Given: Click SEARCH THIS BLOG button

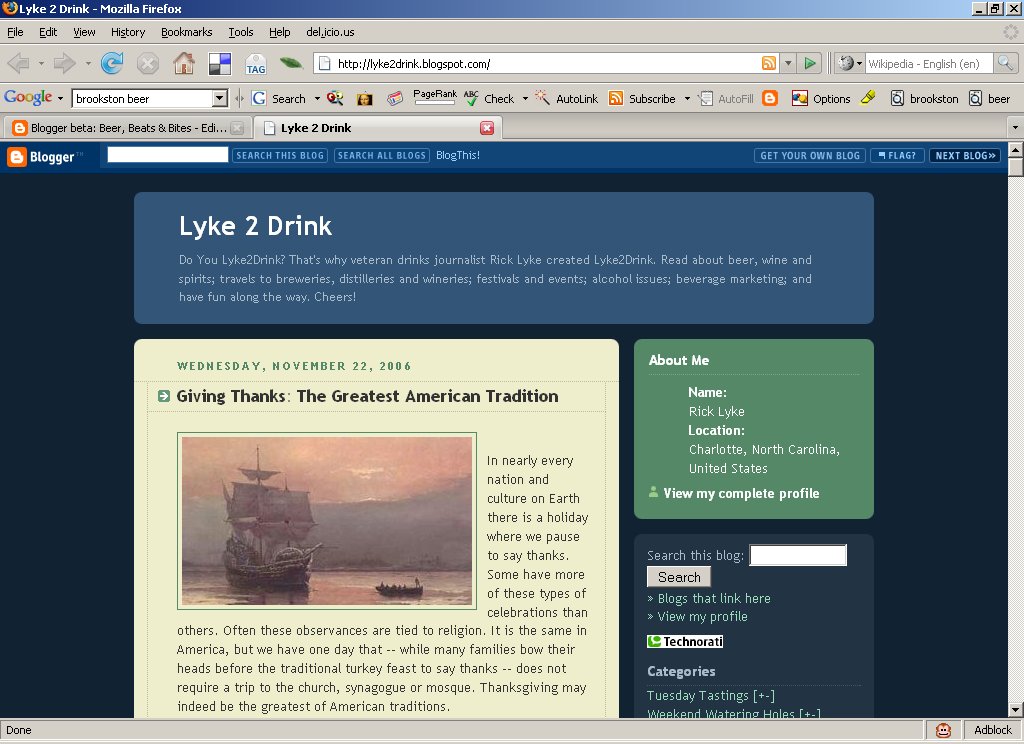Looking at the screenshot, I should (x=280, y=155).
